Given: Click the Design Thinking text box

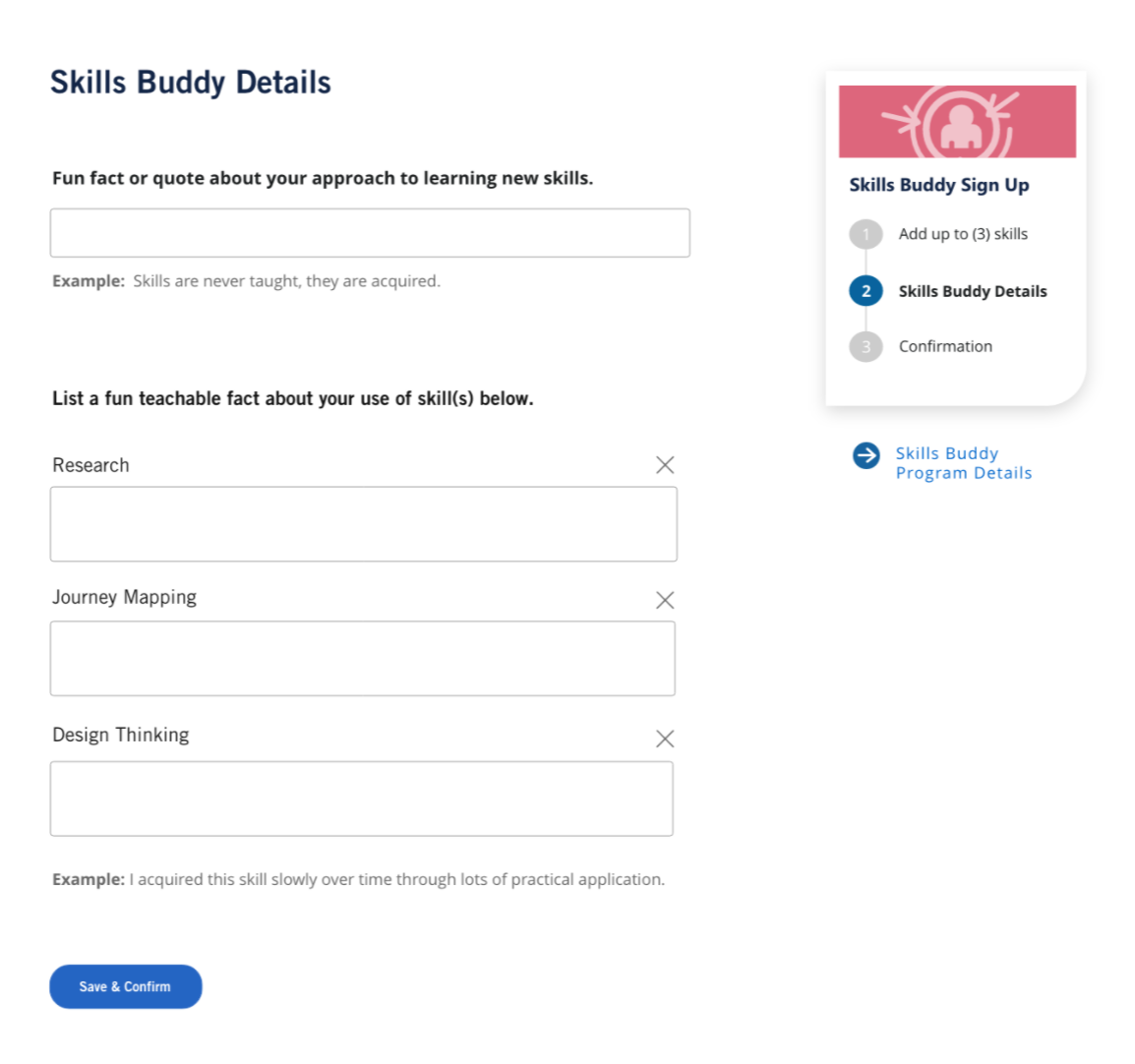Looking at the screenshot, I should 361,798.
